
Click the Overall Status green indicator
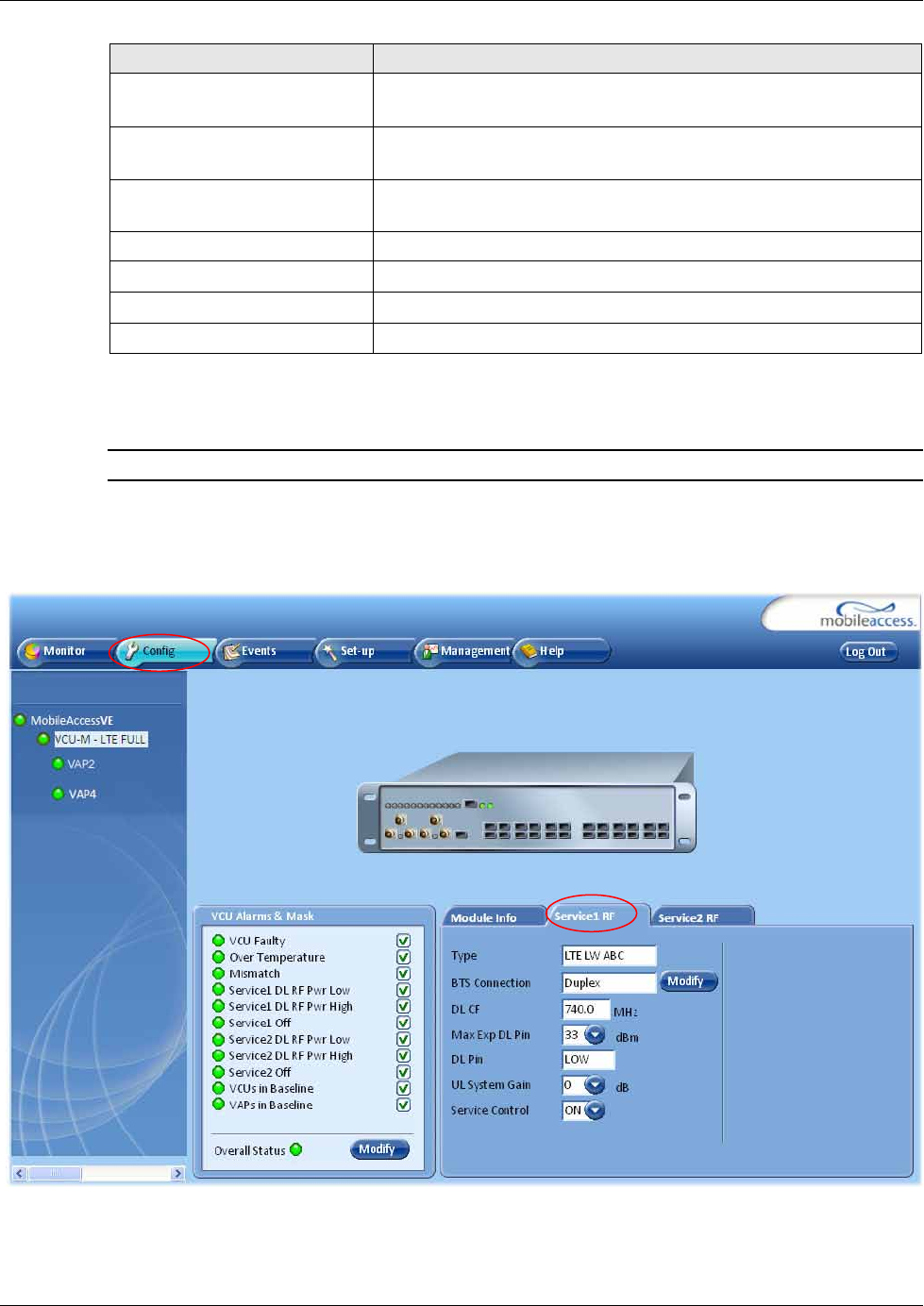295,1149
